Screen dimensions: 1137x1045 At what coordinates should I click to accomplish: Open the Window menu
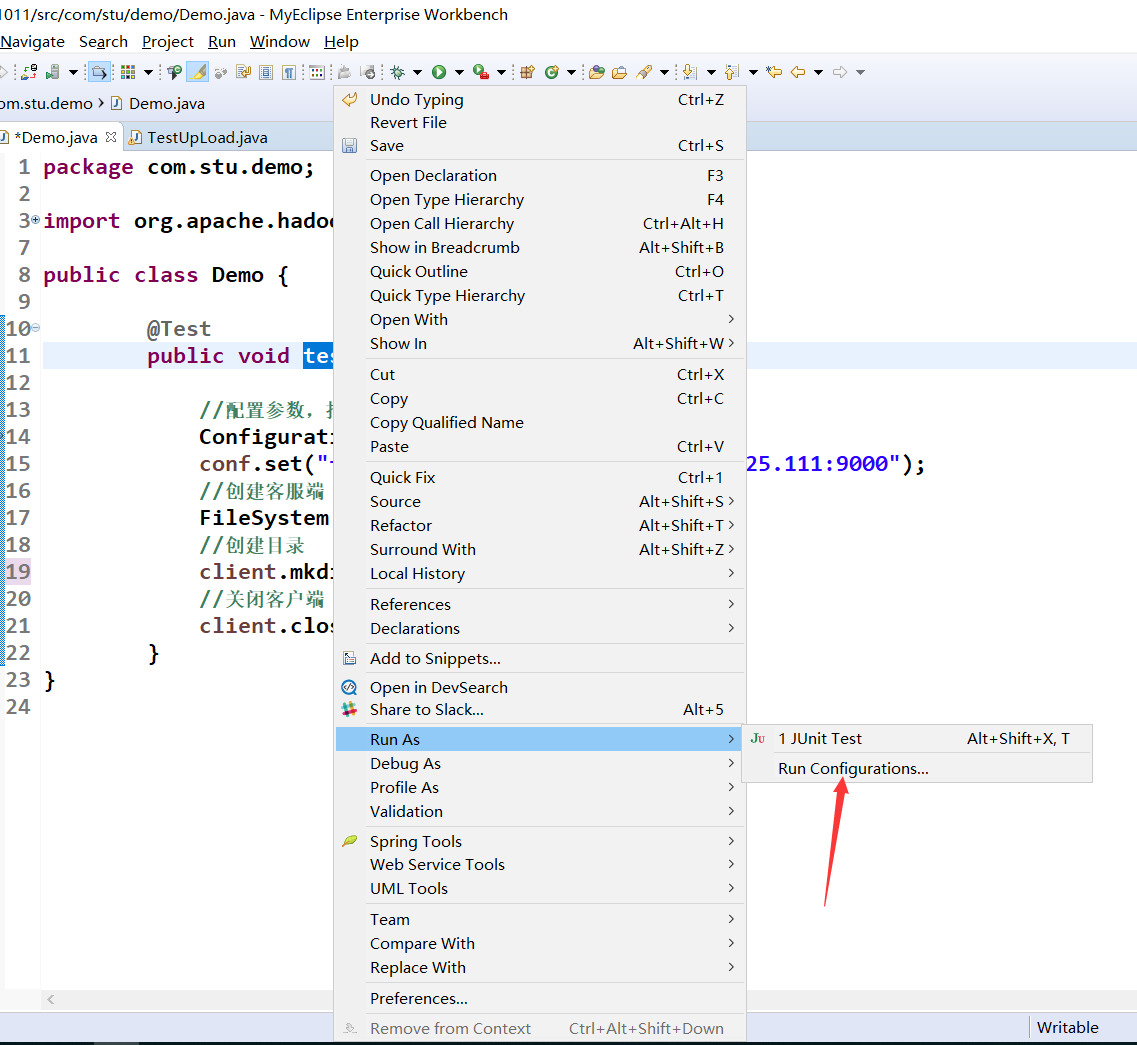coord(280,41)
